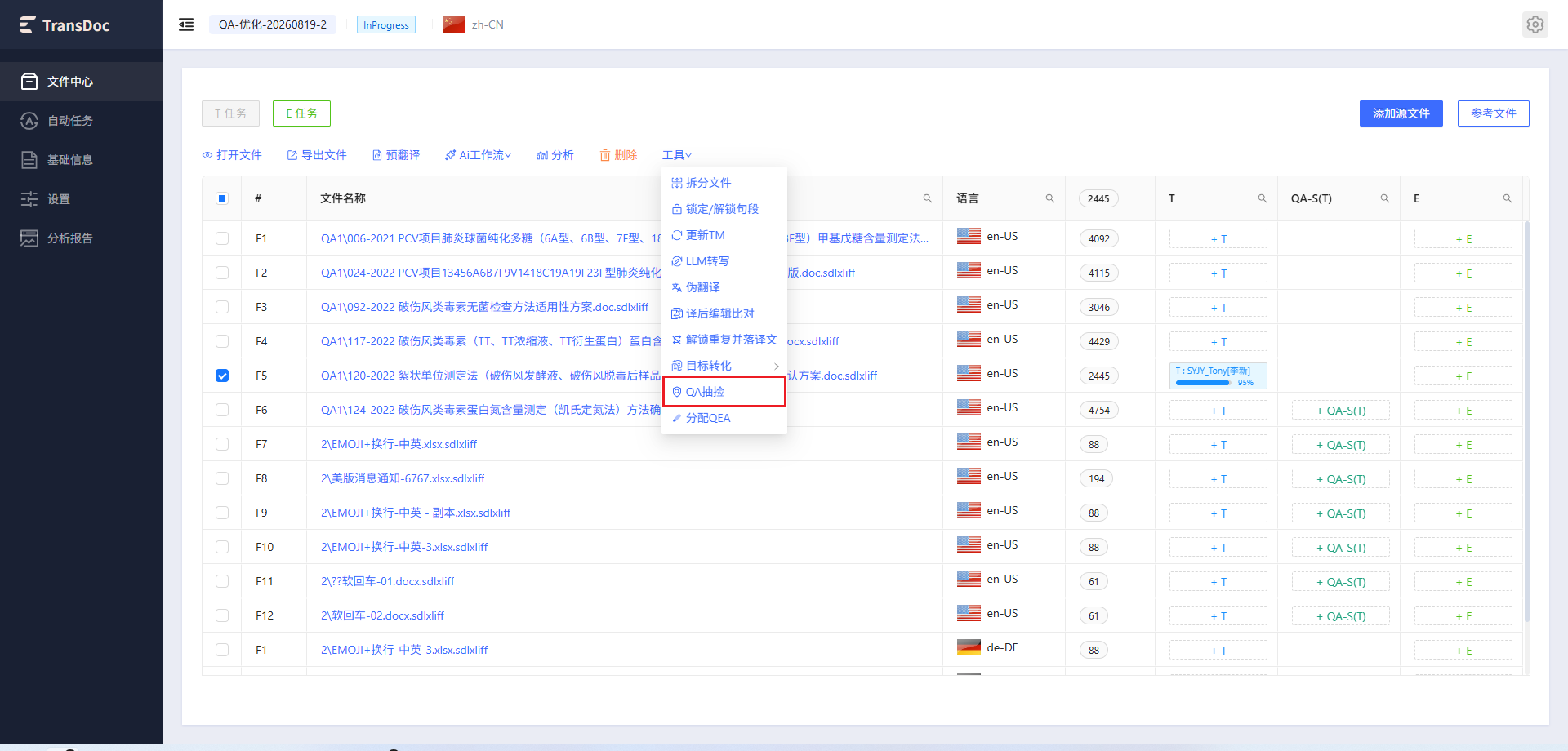Check the checkbox for row F1 en-US
This screenshot has width=1568, height=751.
click(x=222, y=238)
